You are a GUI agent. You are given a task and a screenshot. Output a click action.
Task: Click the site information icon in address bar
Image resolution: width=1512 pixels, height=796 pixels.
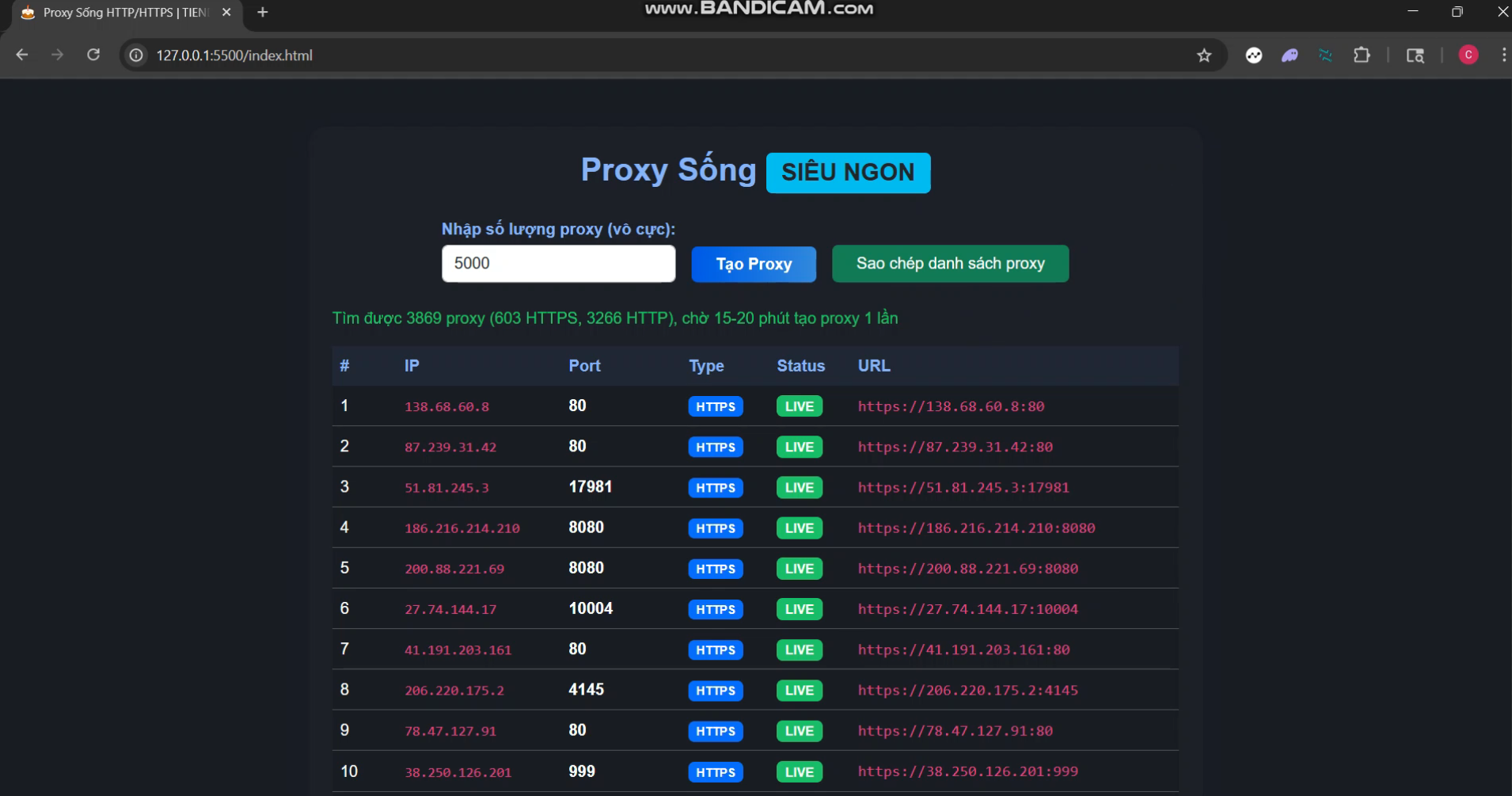coord(136,55)
